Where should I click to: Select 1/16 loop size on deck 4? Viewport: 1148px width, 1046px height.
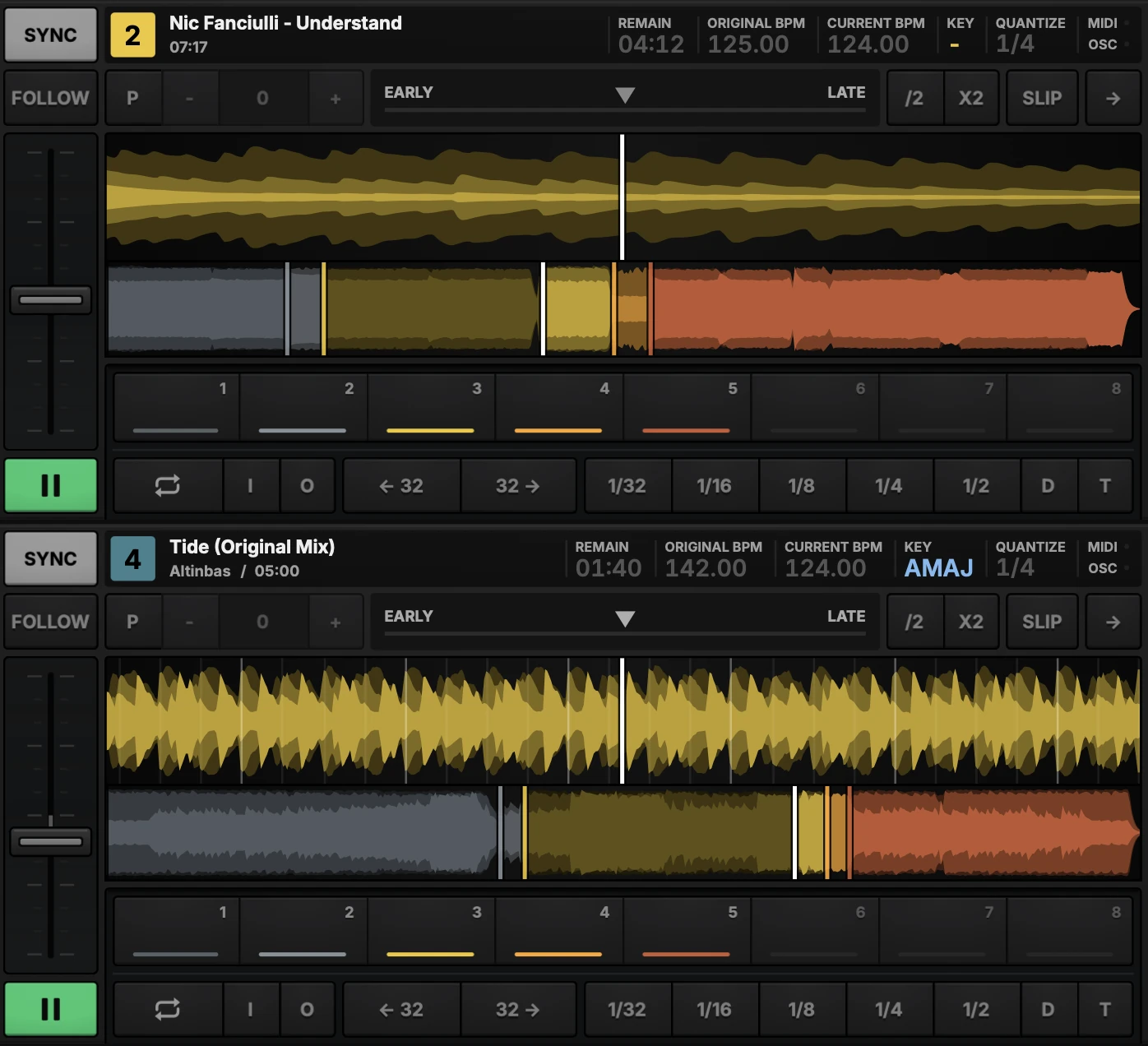point(714,1010)
